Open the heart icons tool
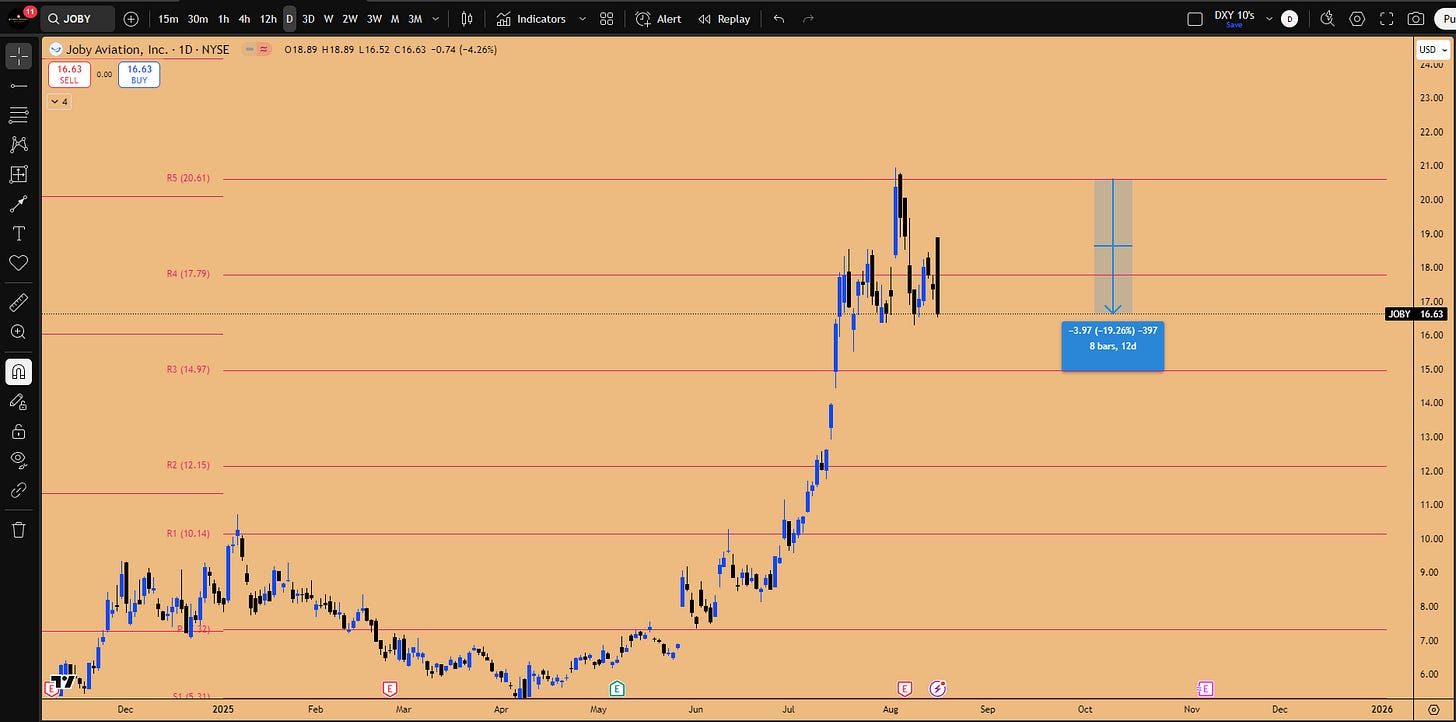This screenshot has height=722, width=1456. [x=18, y=263]
